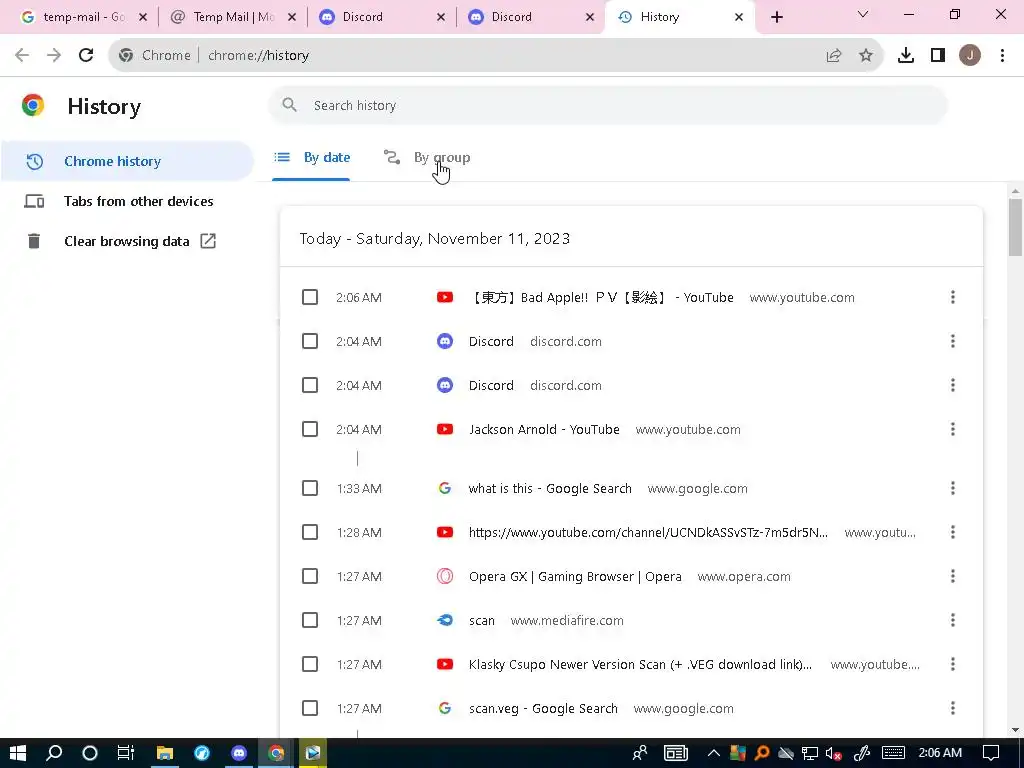
Task: Open Clear browsing data
Action: pos(127,241)
